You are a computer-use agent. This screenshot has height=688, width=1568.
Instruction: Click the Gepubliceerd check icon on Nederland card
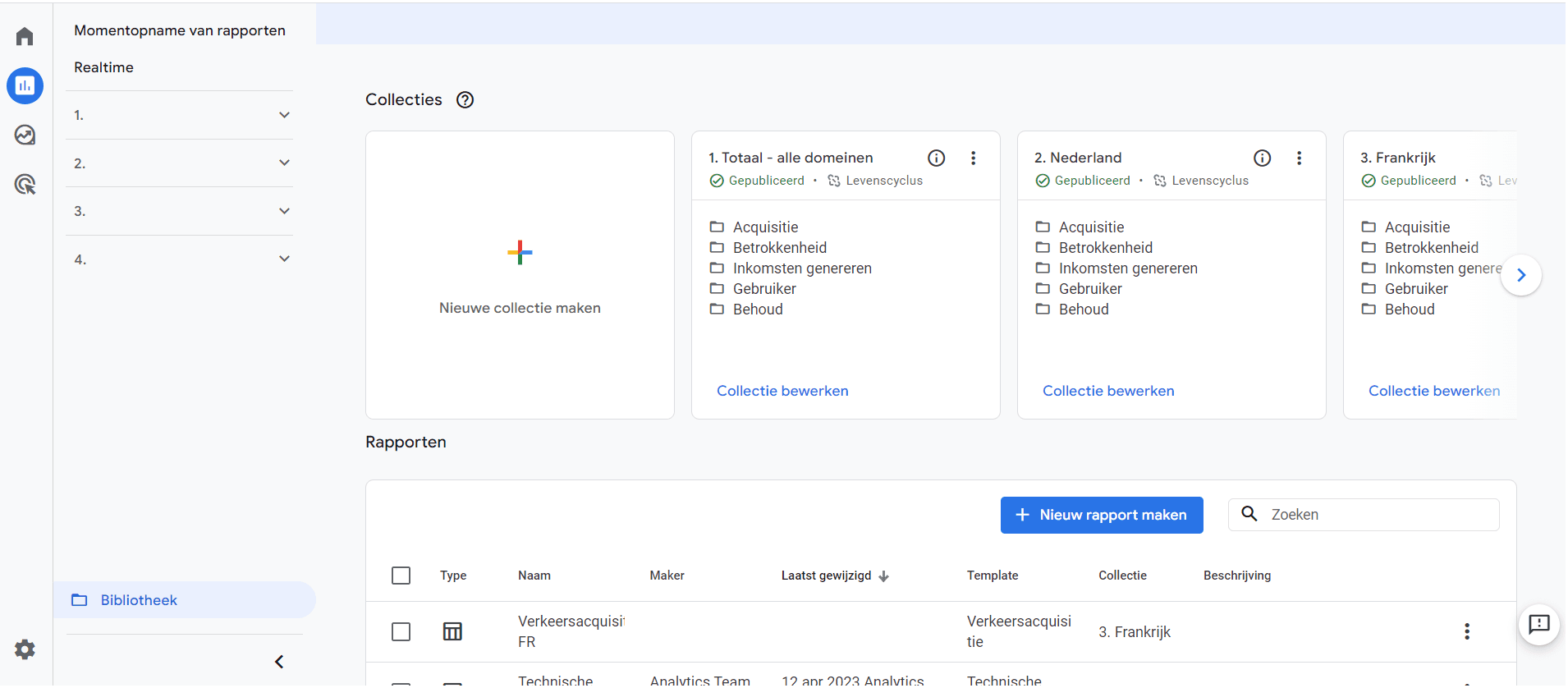coord(1043,181)
